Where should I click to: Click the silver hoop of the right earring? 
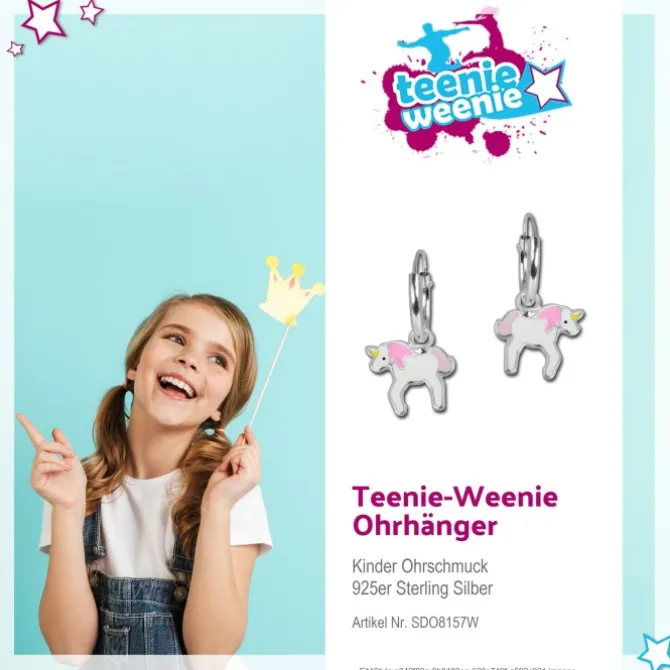[x=530, y=258]
